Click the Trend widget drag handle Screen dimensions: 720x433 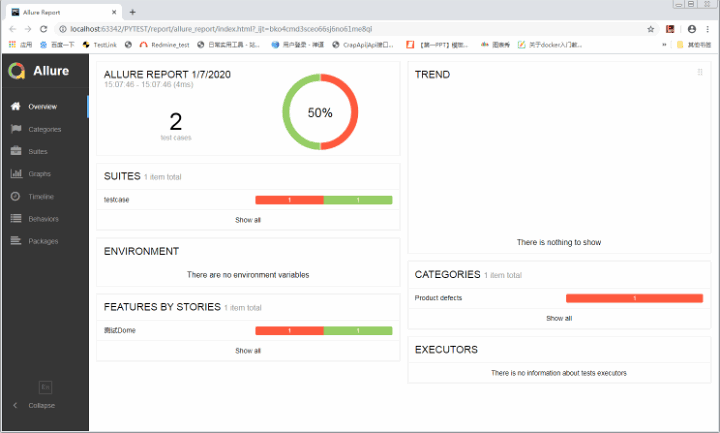[x=700, y=72]
